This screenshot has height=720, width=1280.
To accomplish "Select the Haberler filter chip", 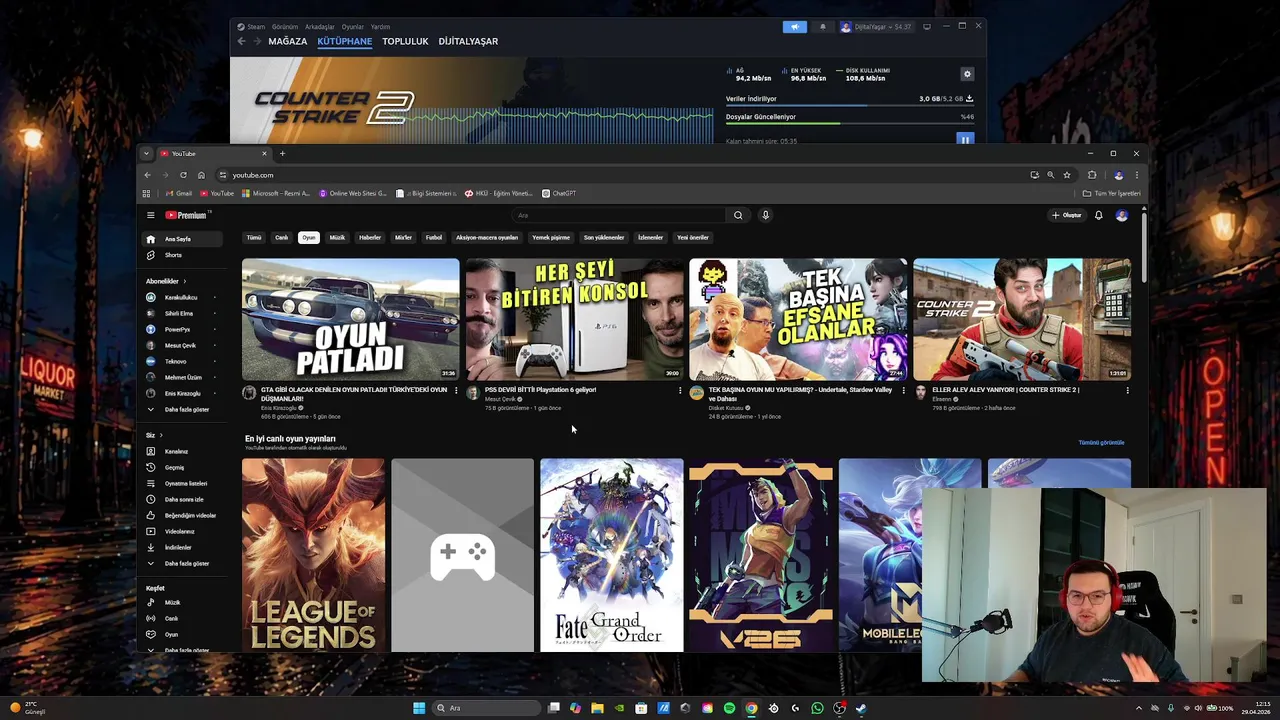I will [370, 238].
